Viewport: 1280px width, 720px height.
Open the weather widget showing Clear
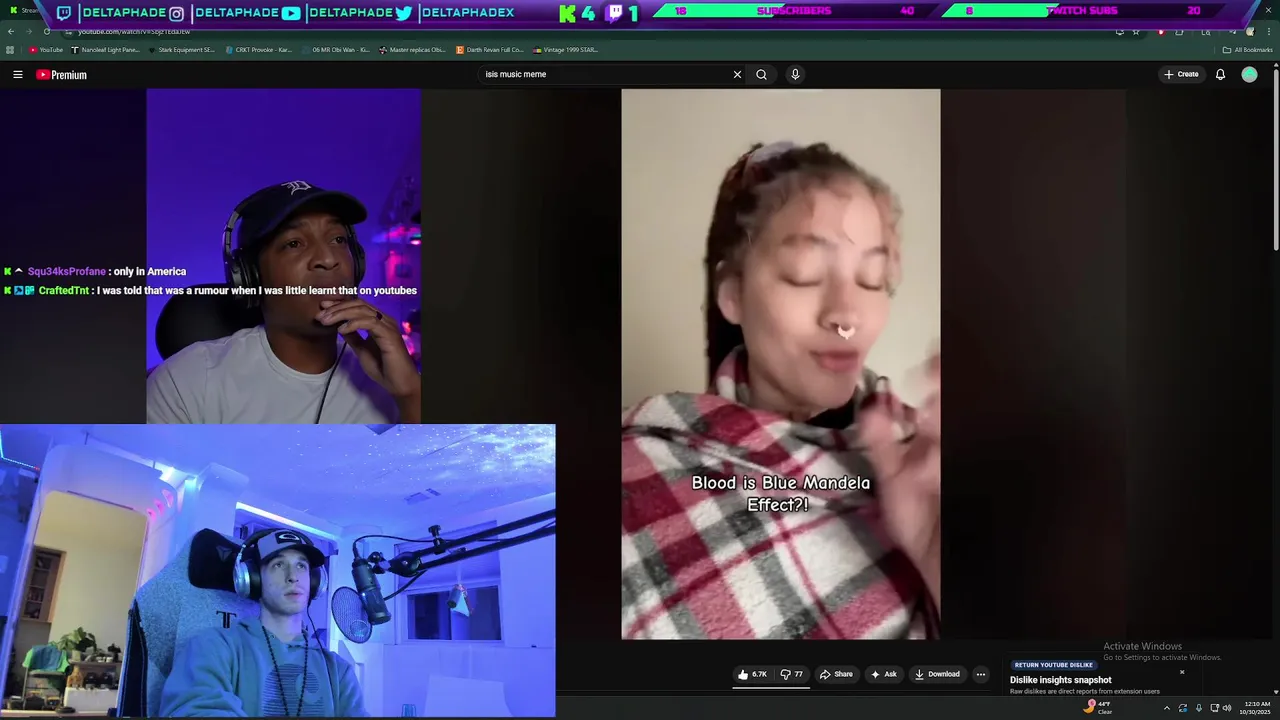[x=1098, y=707]
